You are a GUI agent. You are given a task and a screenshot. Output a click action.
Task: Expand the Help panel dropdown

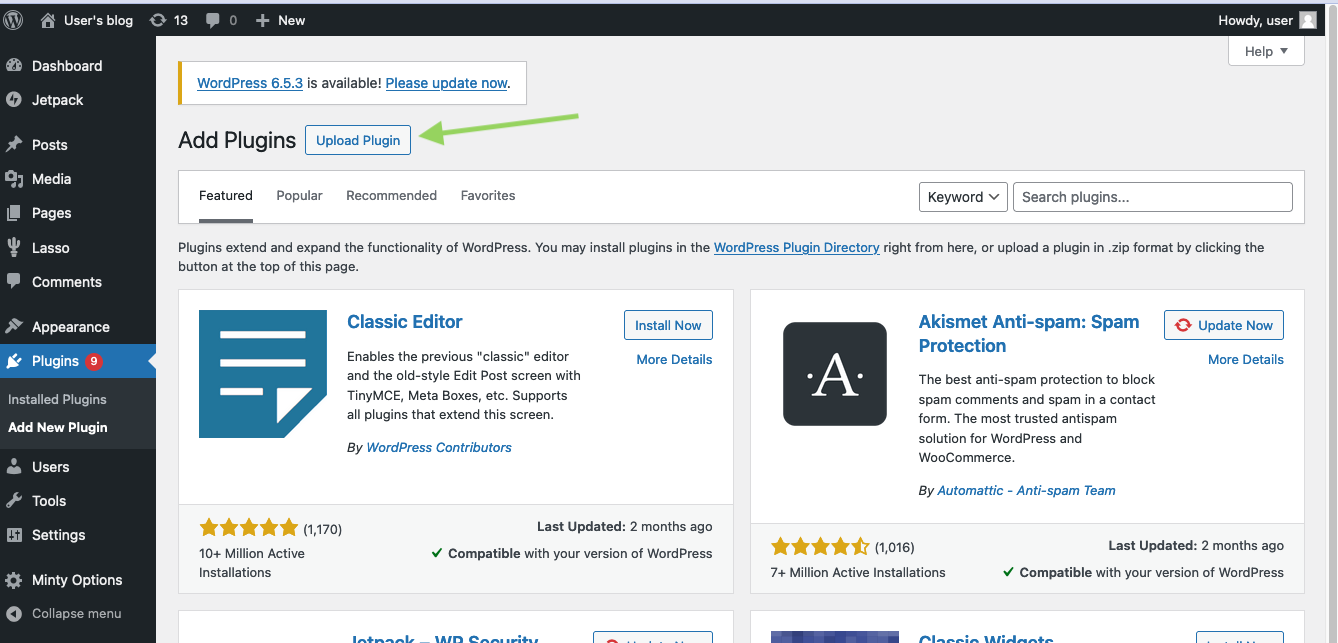tap(1266, 51)
